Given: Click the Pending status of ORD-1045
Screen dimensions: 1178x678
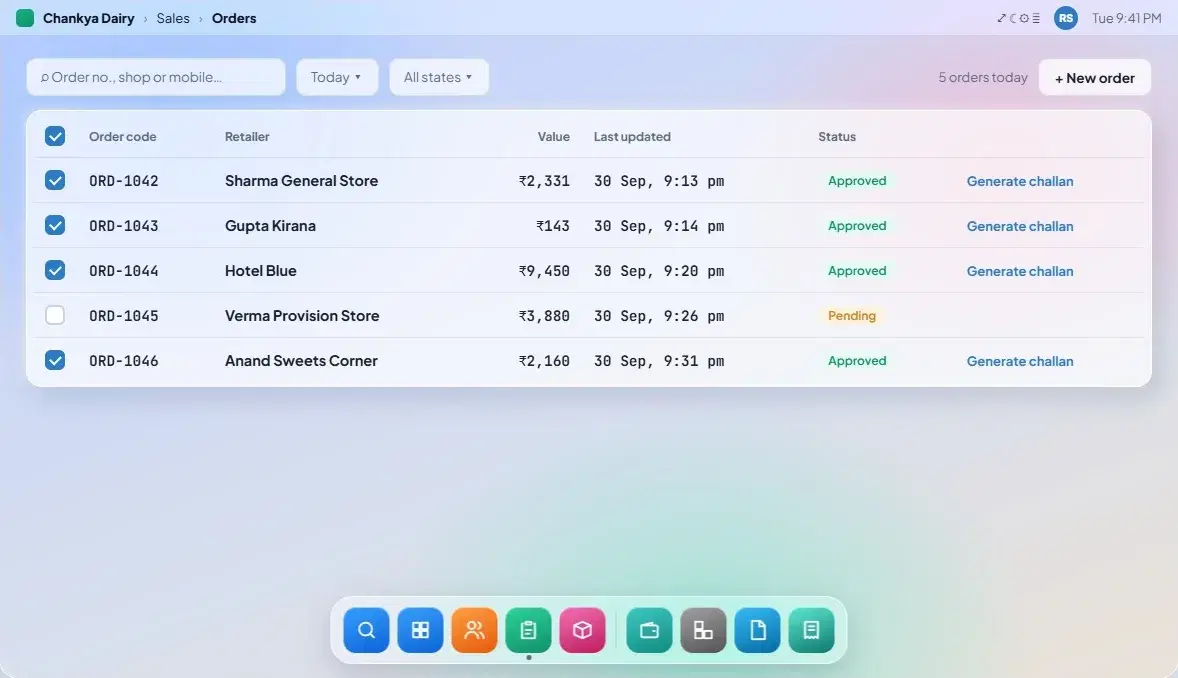Looking at the screenshot, I should [852, 316].
